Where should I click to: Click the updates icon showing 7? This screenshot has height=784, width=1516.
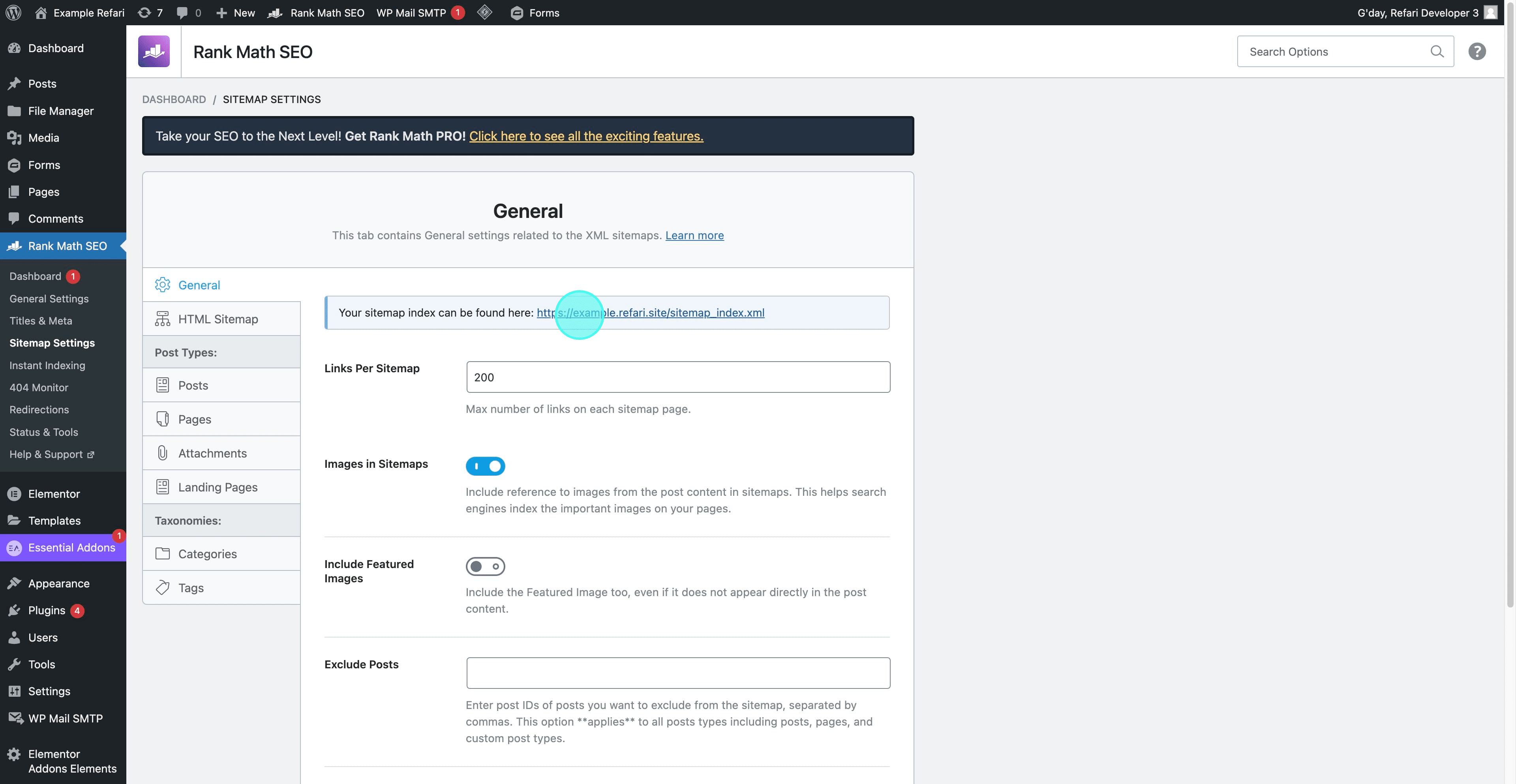point(144,12)
